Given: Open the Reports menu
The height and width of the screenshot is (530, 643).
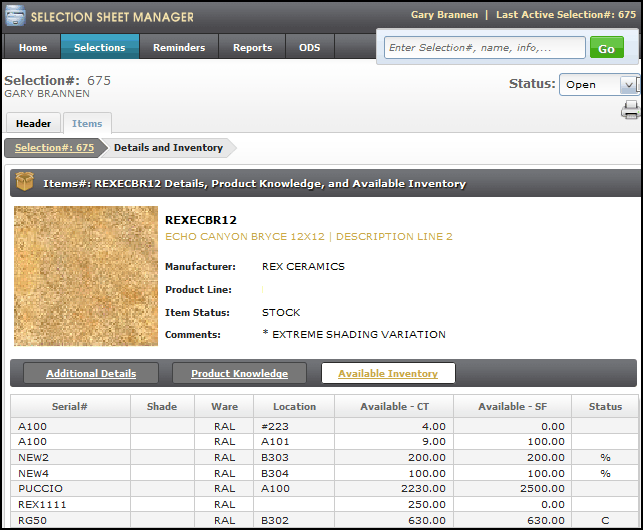Looking at the screenshot, I should [252, 47].
